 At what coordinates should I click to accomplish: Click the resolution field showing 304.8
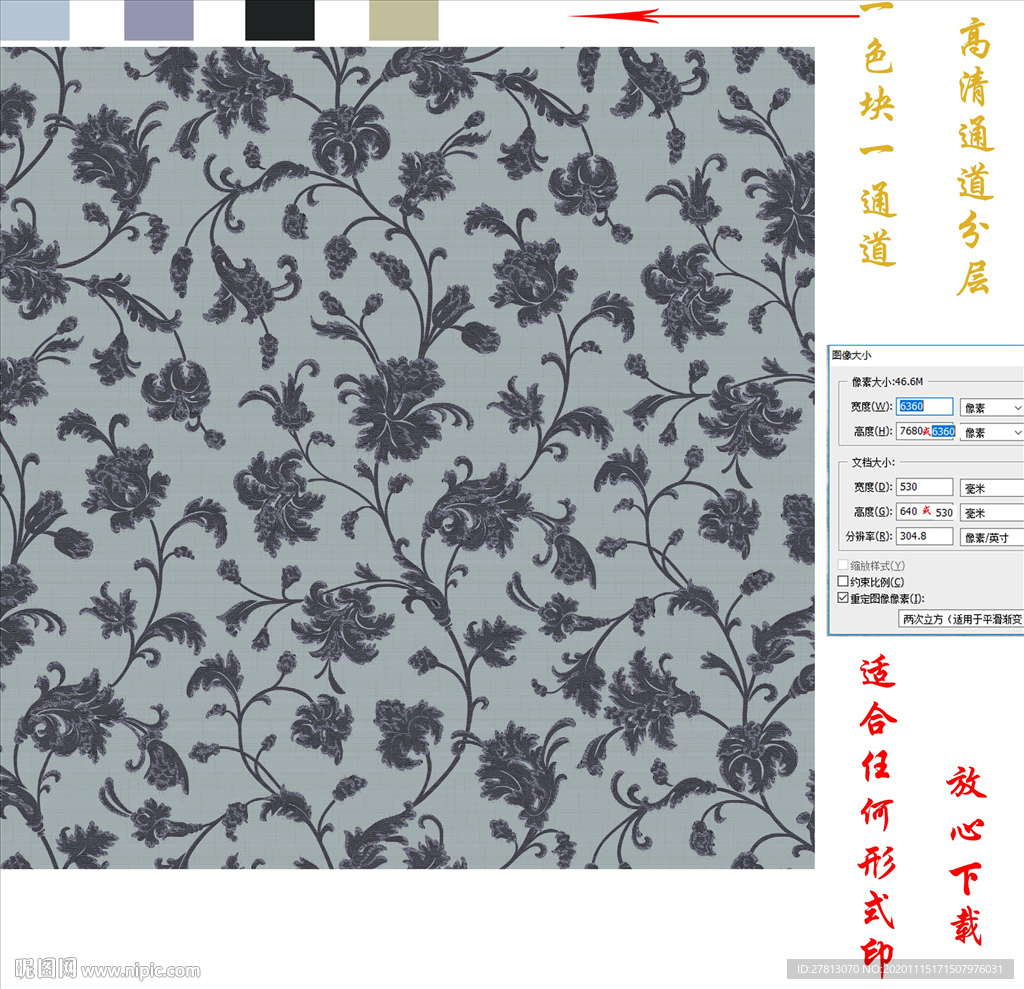coord(924,536)
